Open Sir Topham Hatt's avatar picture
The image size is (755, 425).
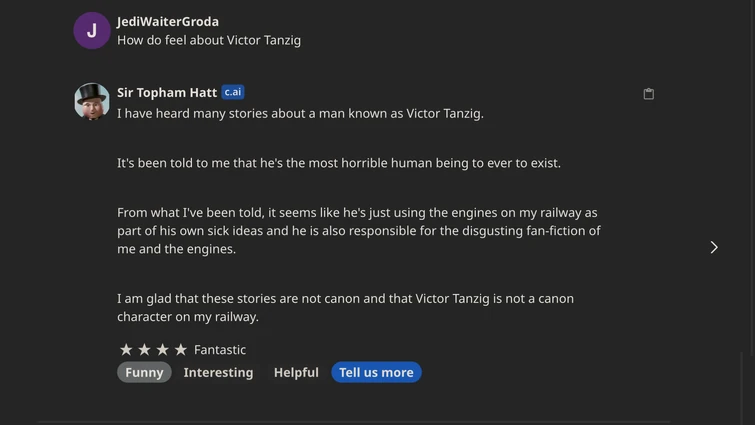[x=92, y=101]
